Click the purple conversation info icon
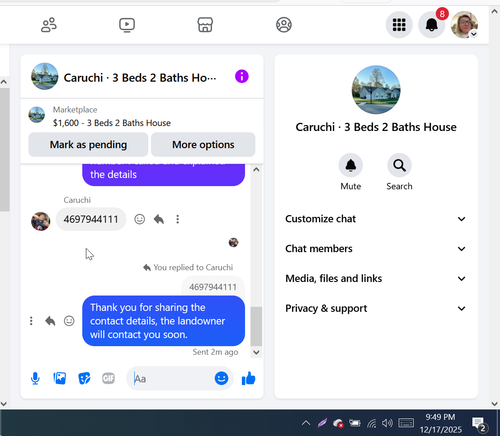 [242, 76]
